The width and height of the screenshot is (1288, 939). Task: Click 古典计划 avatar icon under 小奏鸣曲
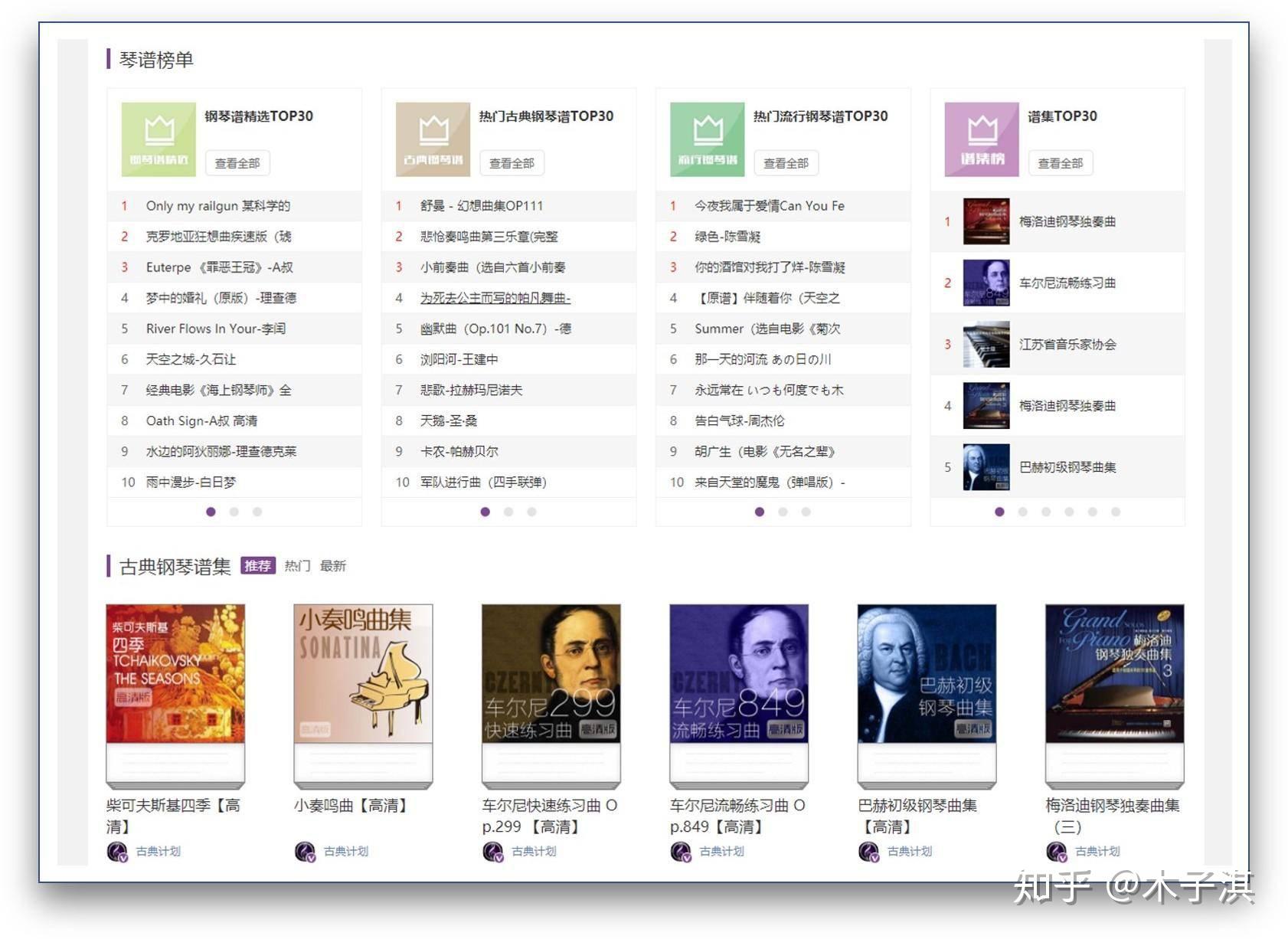(305, 851)
